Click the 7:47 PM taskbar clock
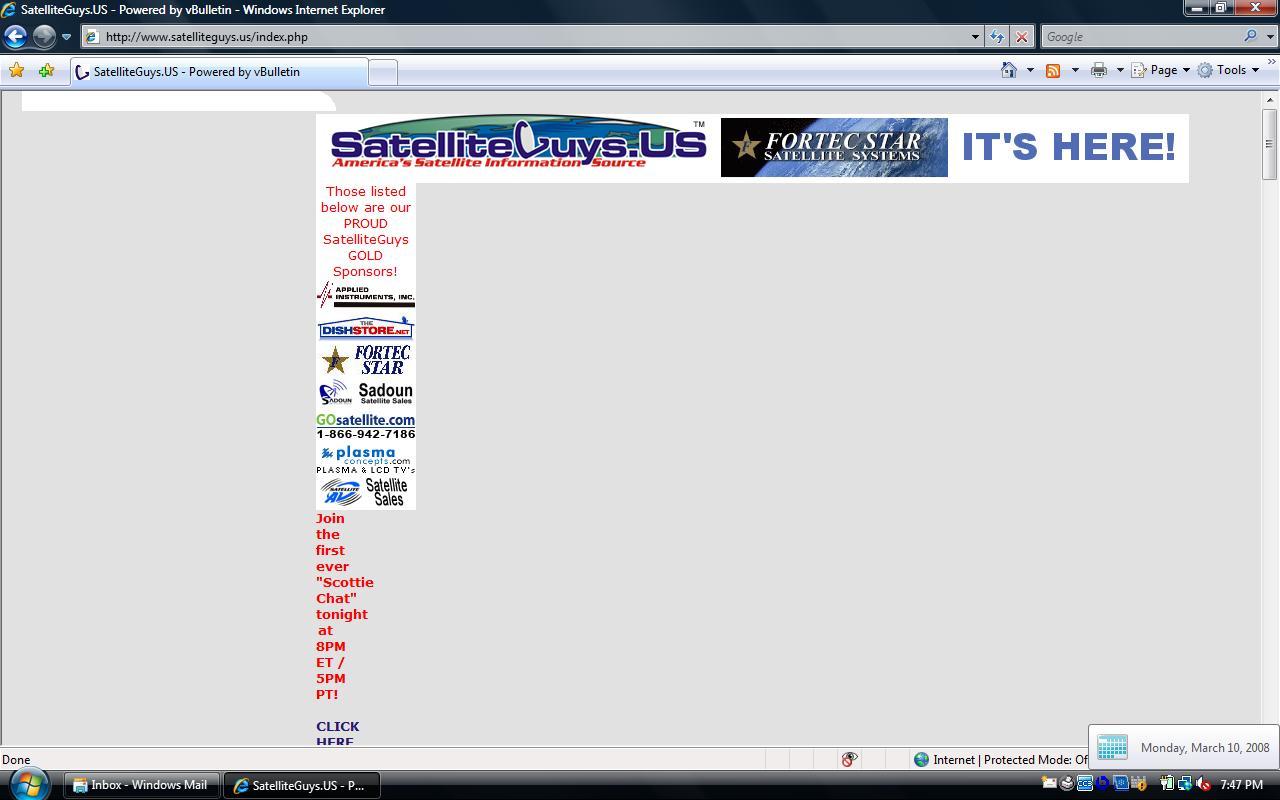Viewport: 1280px width, 800px height. pyautogui.click(x=1241, y=785)
